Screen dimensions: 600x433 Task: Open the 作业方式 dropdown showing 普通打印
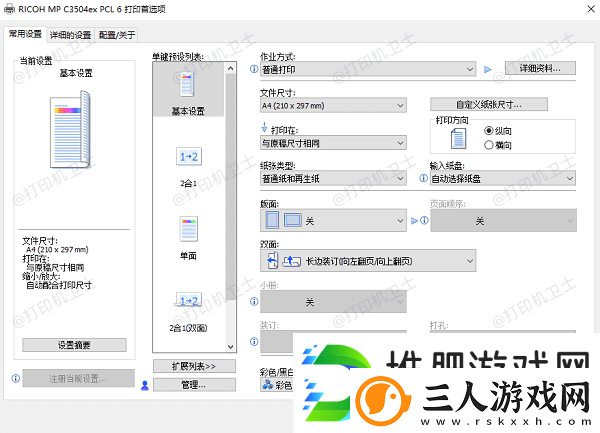pos(368,69)
